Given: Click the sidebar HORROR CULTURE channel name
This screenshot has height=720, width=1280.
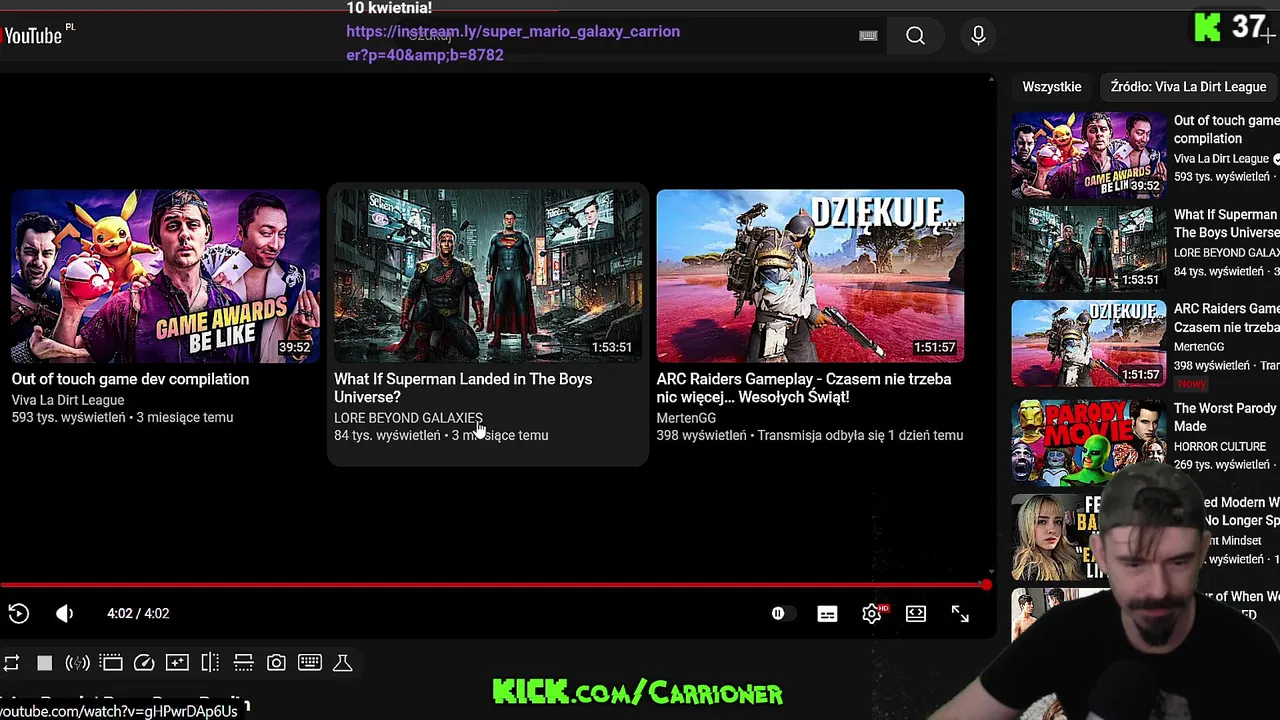Looking at the screenshot, I should [x=1220, y=446].
